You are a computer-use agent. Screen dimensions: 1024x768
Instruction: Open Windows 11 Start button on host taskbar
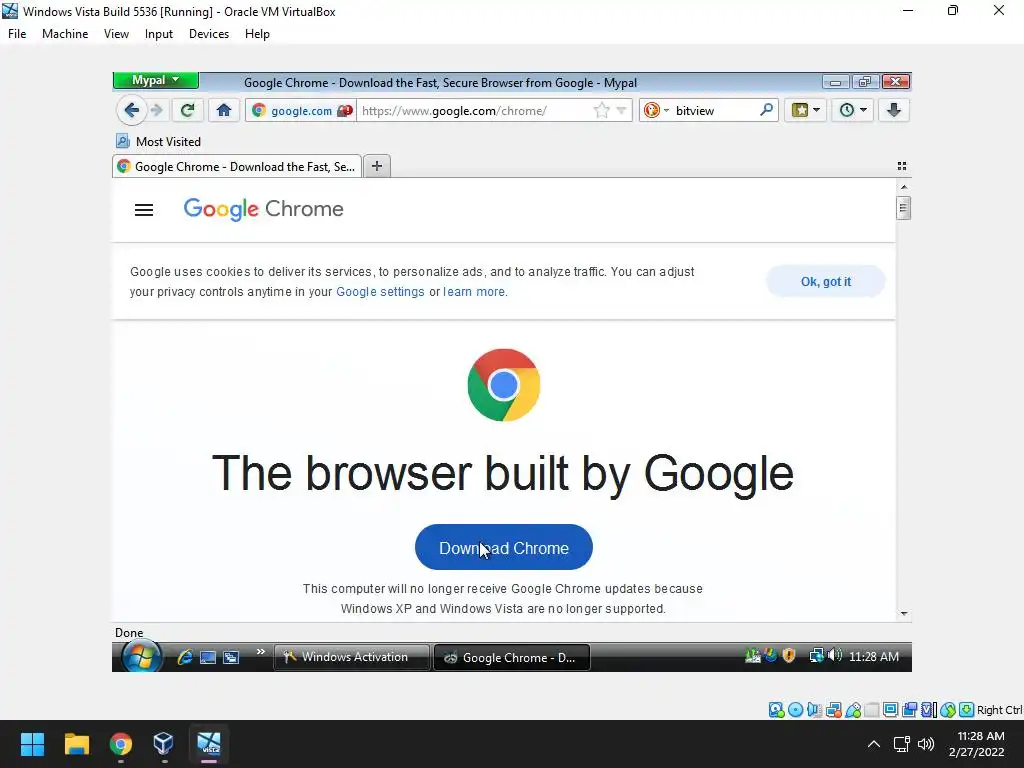[x=32, y=744]
